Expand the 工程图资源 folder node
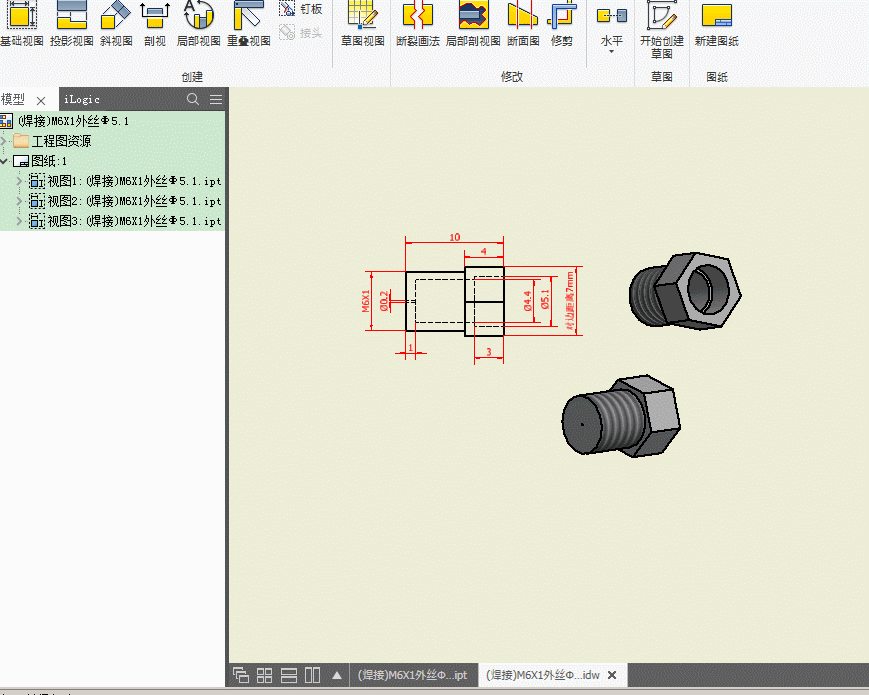This screenshot has width=869, height=695. pyautogui.click(x=5, y=141)
